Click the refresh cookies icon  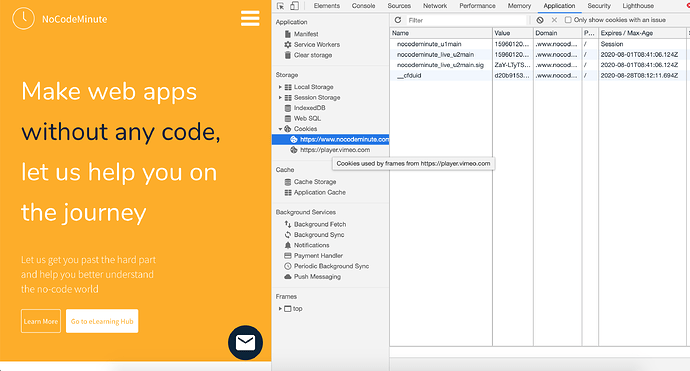click(x=398, y=20)
